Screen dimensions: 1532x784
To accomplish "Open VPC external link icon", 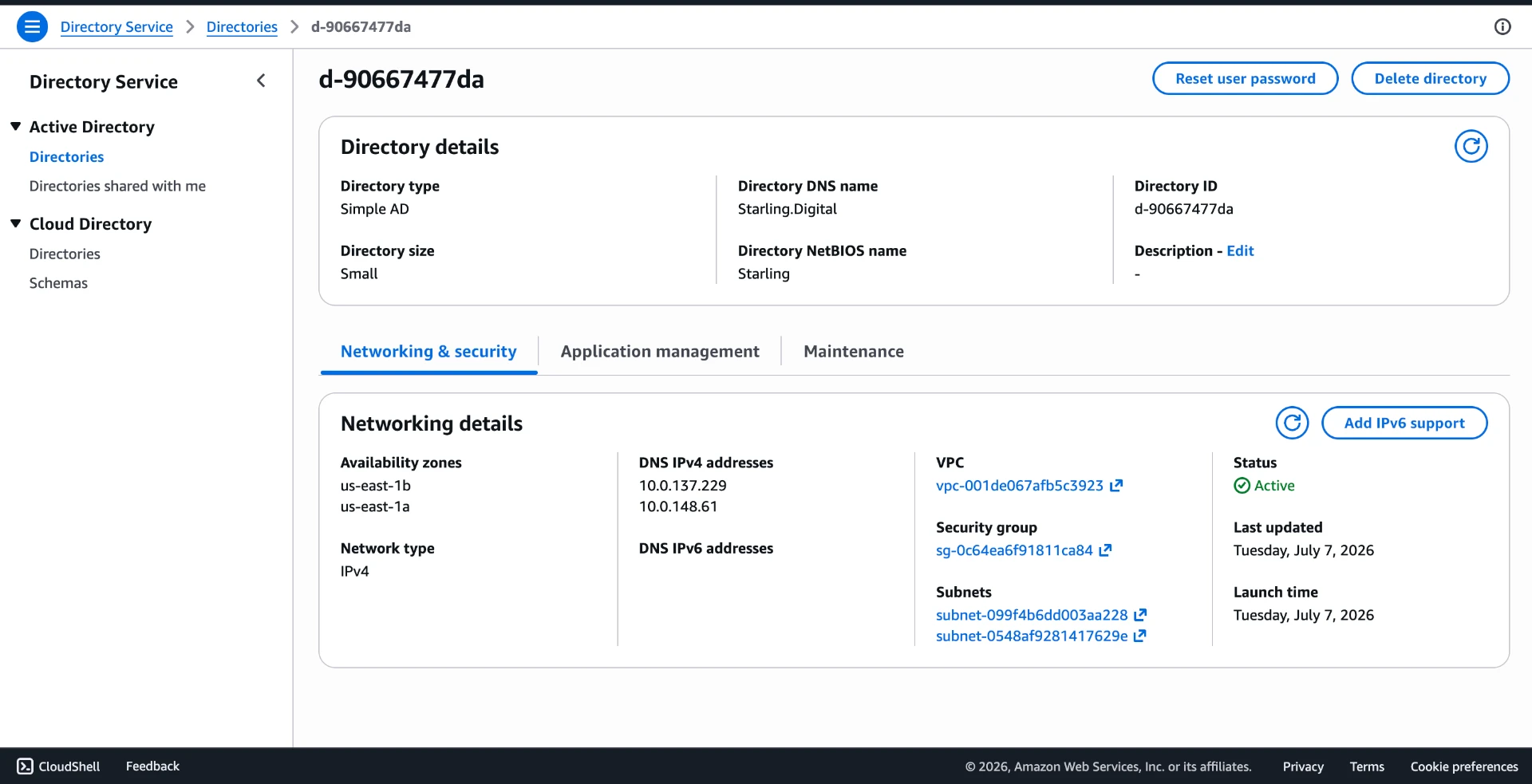I will click(x=1116, y=485).
